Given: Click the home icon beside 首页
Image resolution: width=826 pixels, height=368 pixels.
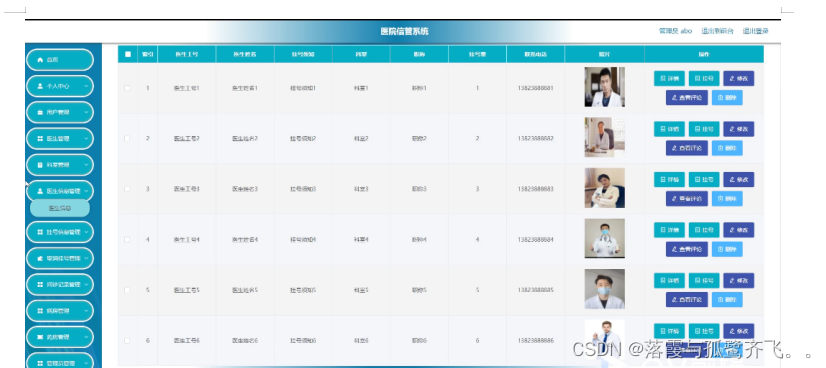Looking at the screenshot, I should (x=40, y=60).
